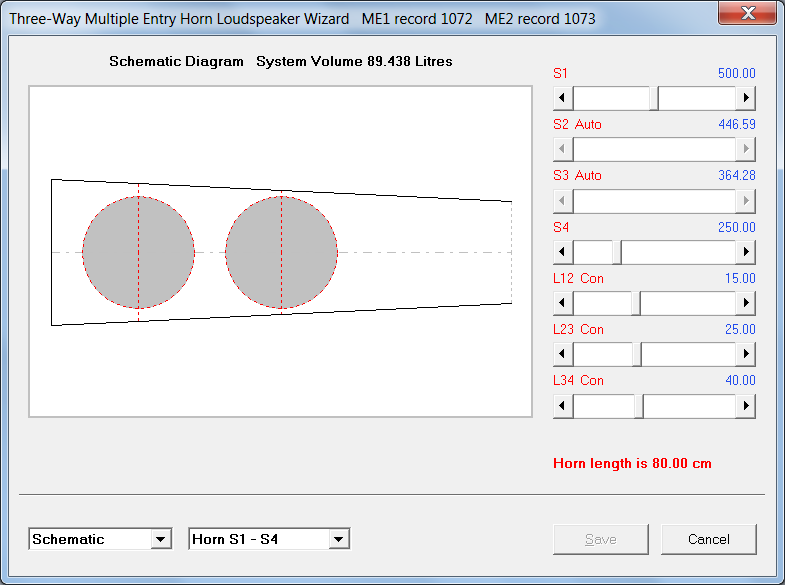Click the L12 Con slider right arrow
This screenshot has width=785, height=585.
pyautogui.click(x=745, y=303)
